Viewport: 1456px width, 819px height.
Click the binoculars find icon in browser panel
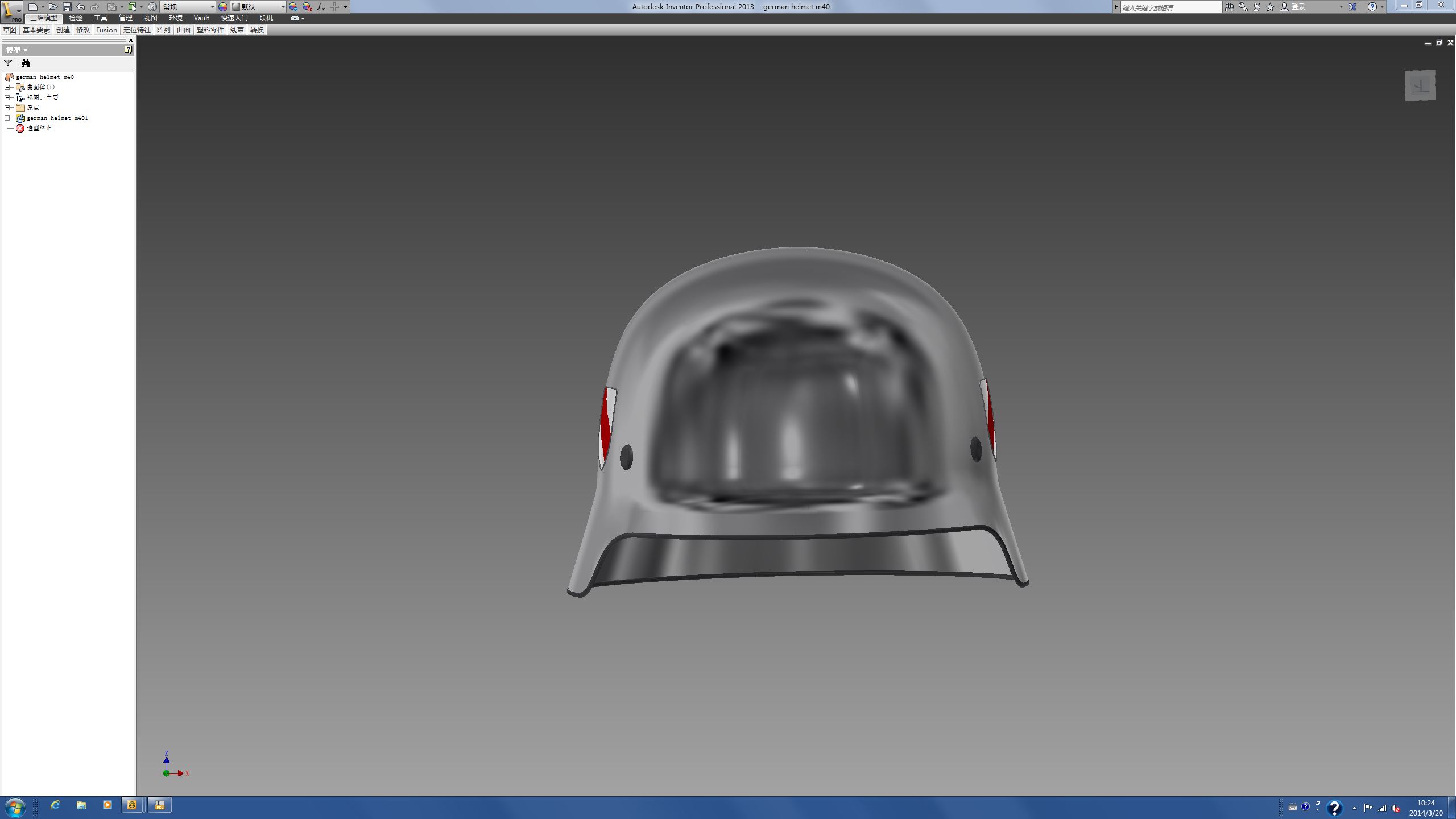(26, 63)
